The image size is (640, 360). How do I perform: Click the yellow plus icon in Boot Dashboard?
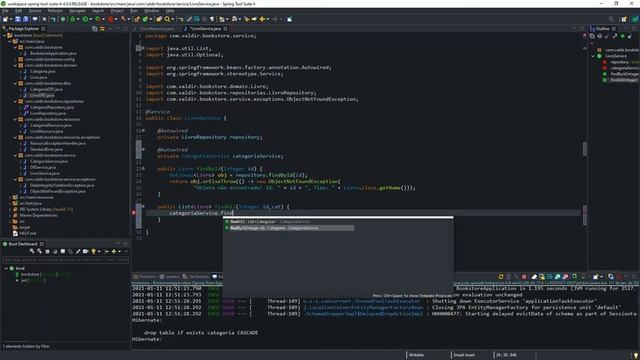[x=114, y=251]
